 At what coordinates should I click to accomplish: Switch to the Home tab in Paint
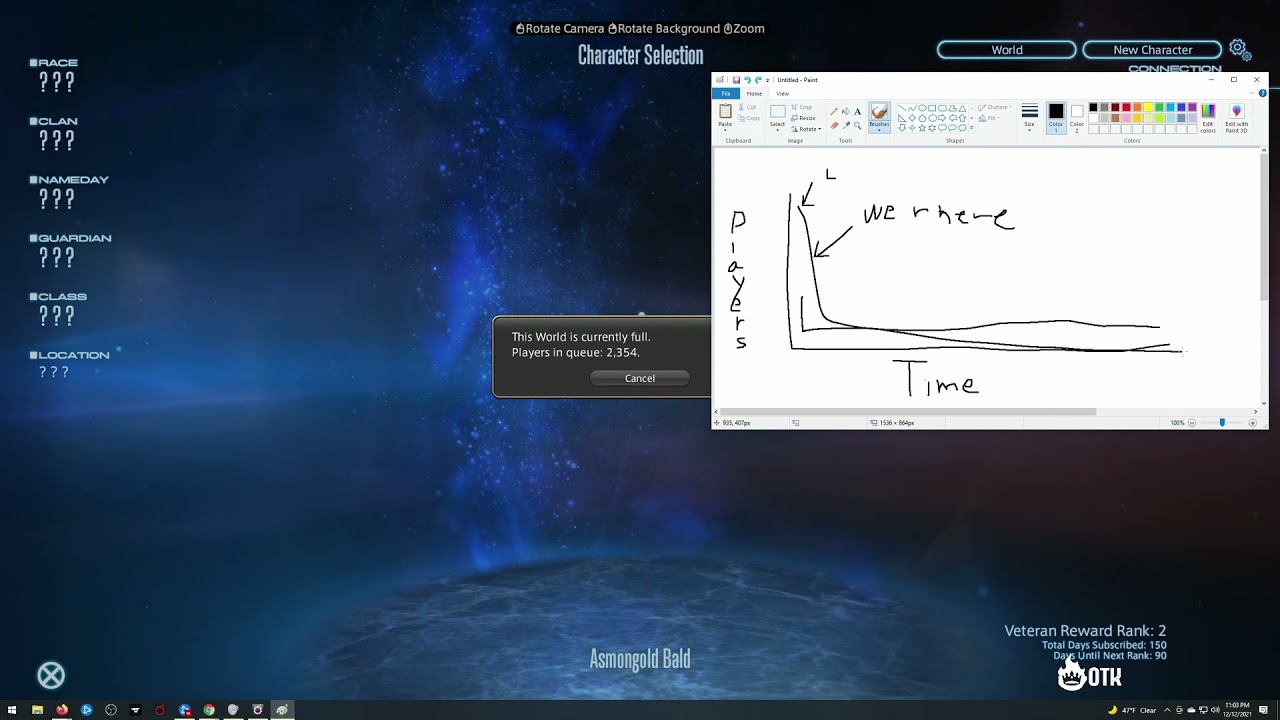pos(754,94)
